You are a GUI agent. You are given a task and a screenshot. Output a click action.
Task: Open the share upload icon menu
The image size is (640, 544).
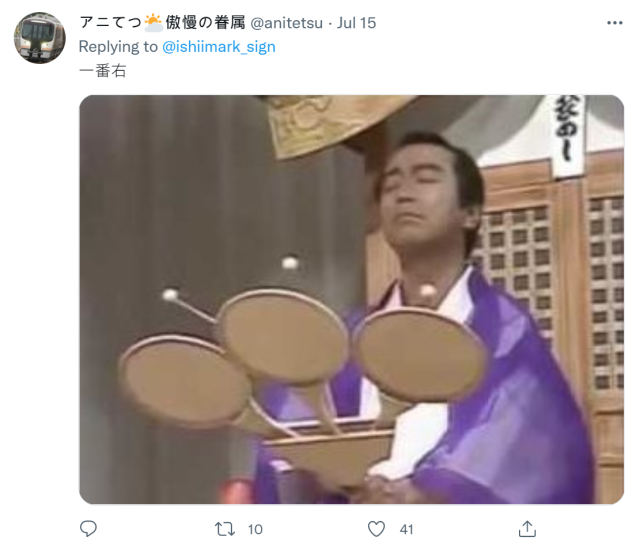point(527,528)
